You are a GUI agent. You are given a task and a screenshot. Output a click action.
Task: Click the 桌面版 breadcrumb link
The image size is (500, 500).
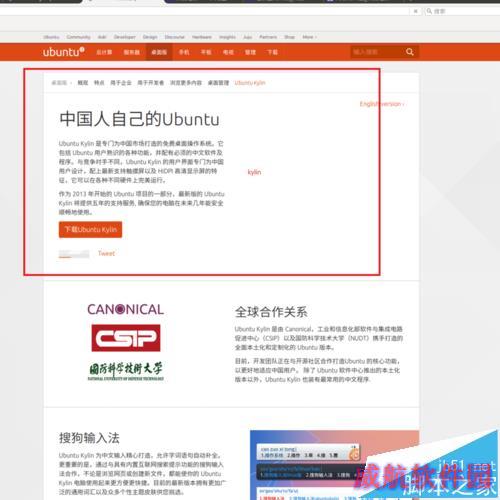pyautogui.click(x=59, y=83)
